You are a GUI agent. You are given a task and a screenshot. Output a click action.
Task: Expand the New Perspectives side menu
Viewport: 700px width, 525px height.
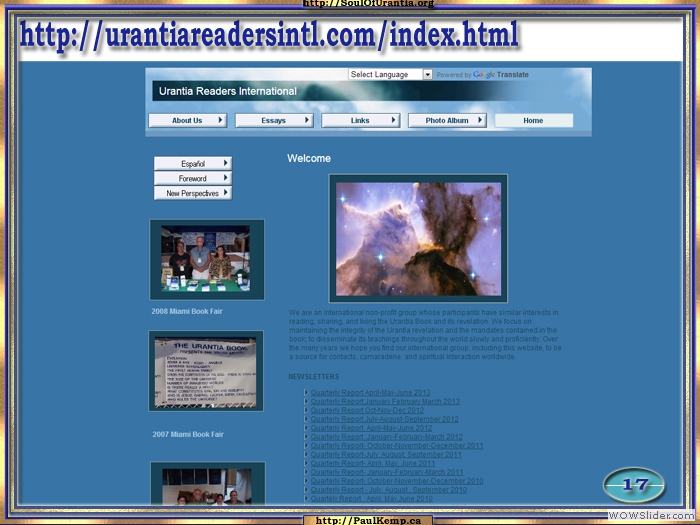[193, 193]
